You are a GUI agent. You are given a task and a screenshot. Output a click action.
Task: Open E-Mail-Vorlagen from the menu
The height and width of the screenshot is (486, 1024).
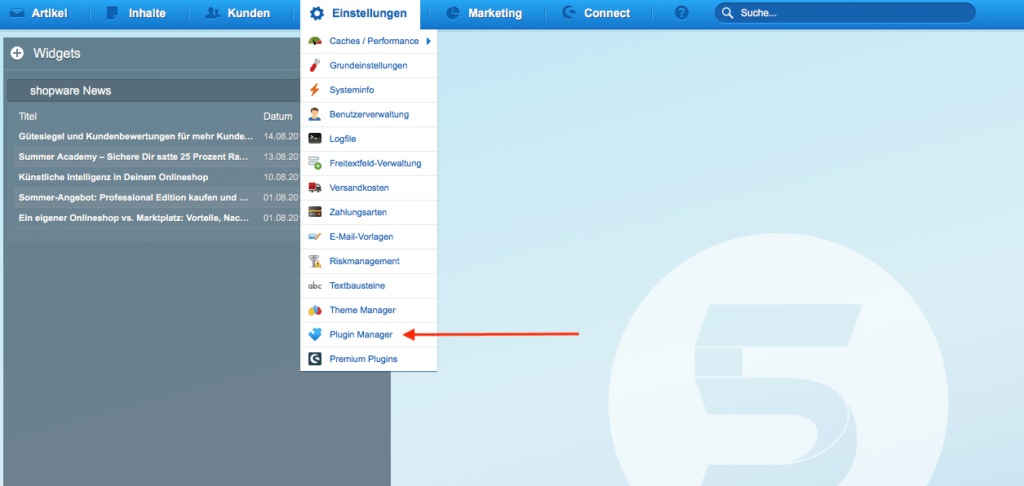pos(368,237)
